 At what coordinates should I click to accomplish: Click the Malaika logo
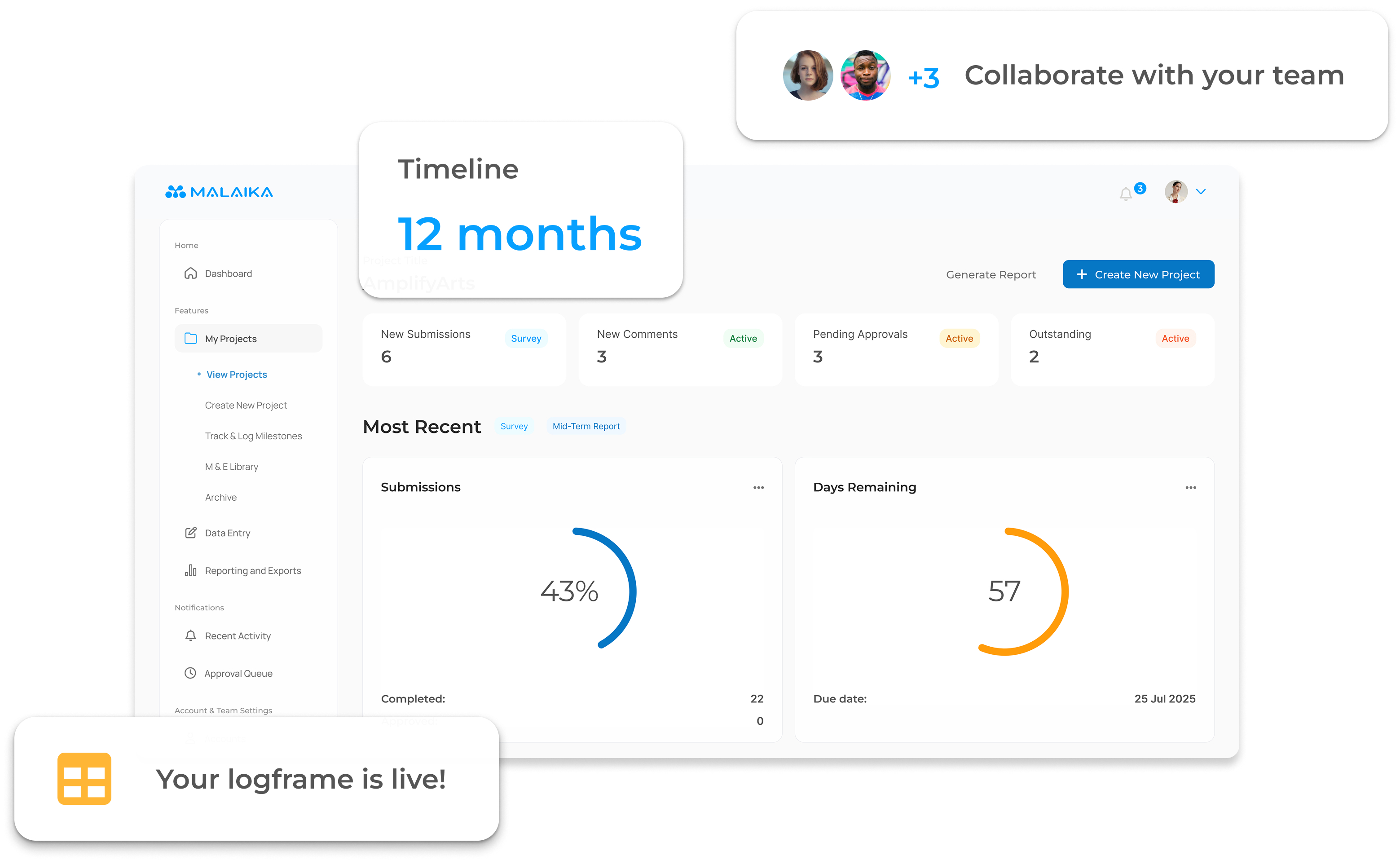219,192
